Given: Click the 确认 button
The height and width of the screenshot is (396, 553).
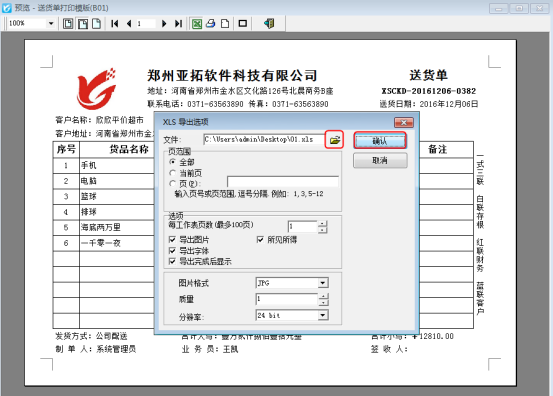Looking at the screenshot, I should [x=380, y=141].
